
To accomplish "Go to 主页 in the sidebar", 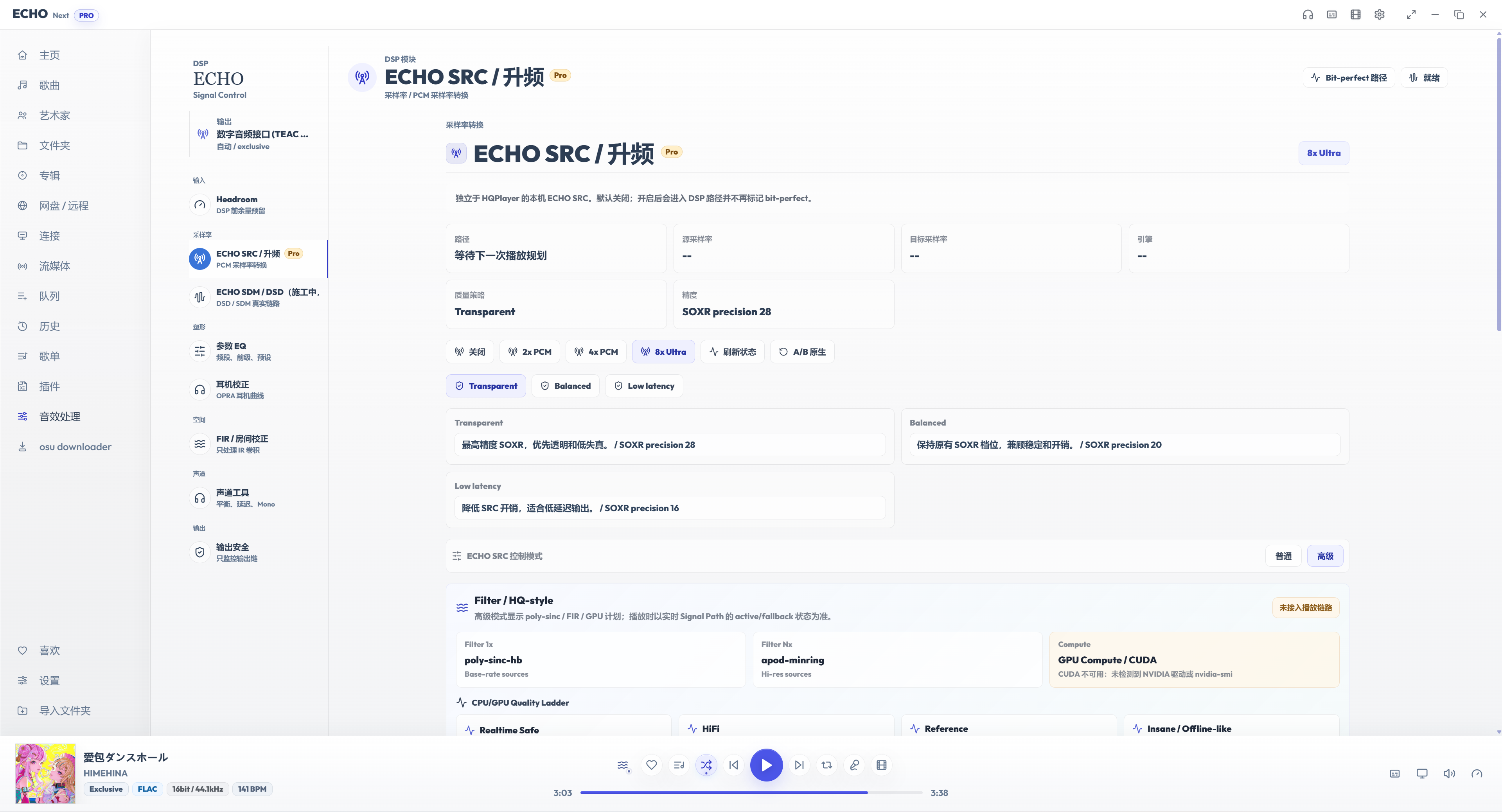I will 75,56.
